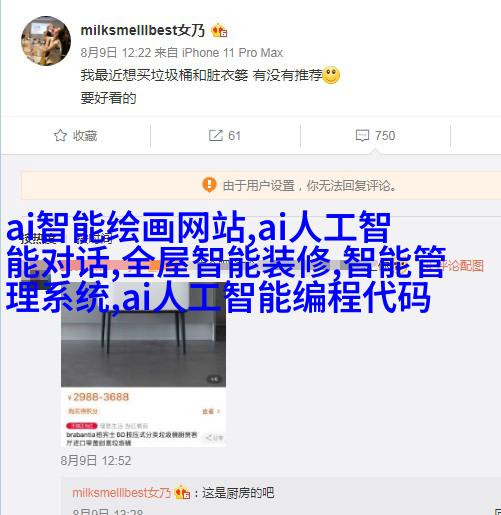Click the notice text 由于用户设置，你无法回复评论
501x515 pixels.
[309, 185]
